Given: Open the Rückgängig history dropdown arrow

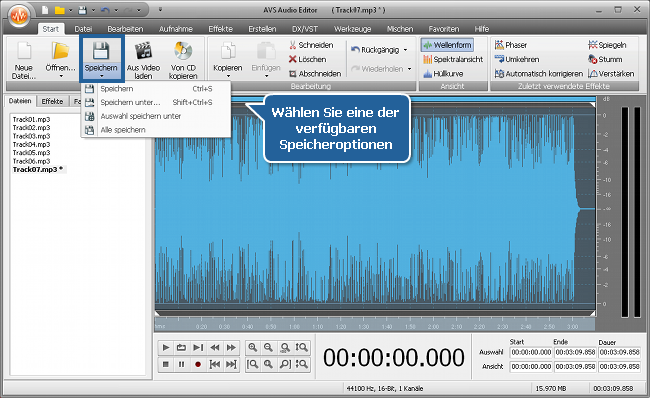Looking at the screenshot, I should 405,50.
